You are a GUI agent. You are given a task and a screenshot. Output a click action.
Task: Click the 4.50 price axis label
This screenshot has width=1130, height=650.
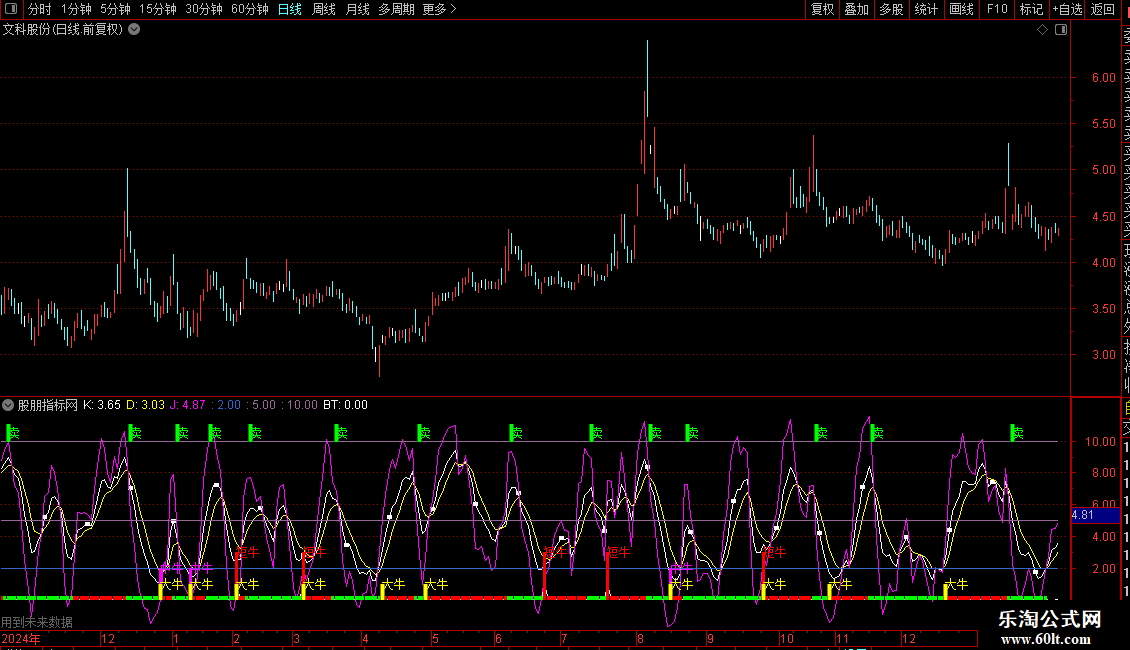click(1103, 217)
